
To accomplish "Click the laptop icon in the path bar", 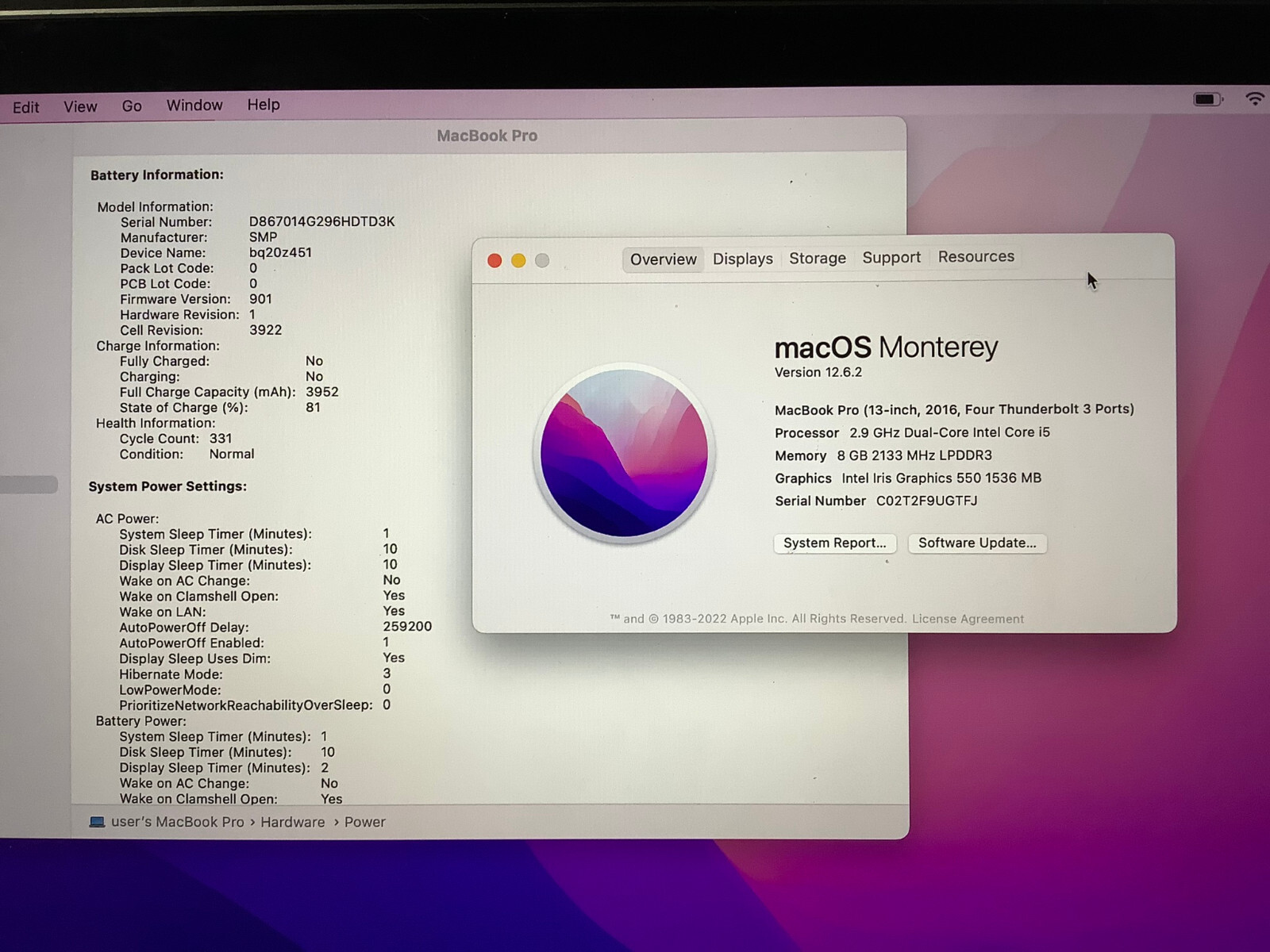I will pos(97,822).
